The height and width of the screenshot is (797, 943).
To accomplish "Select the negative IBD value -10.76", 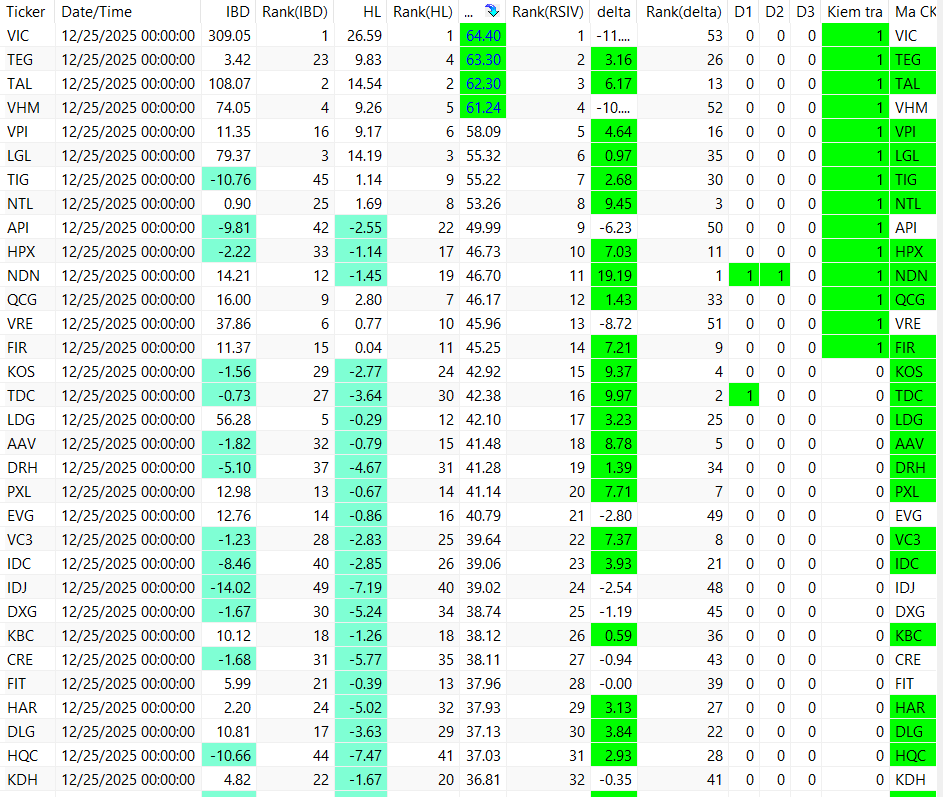I will coord(229,180).
